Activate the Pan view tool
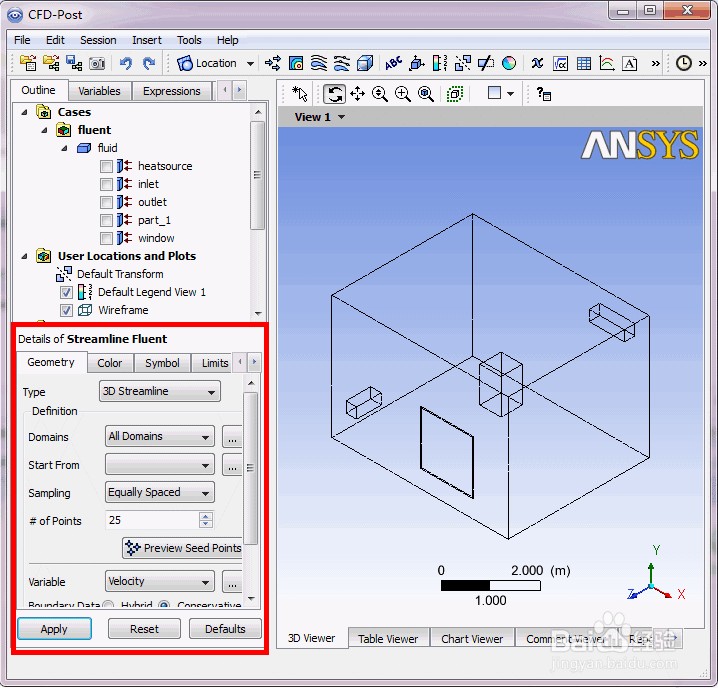Viewport: 718px width, 688px height. (x=357, y=94)
